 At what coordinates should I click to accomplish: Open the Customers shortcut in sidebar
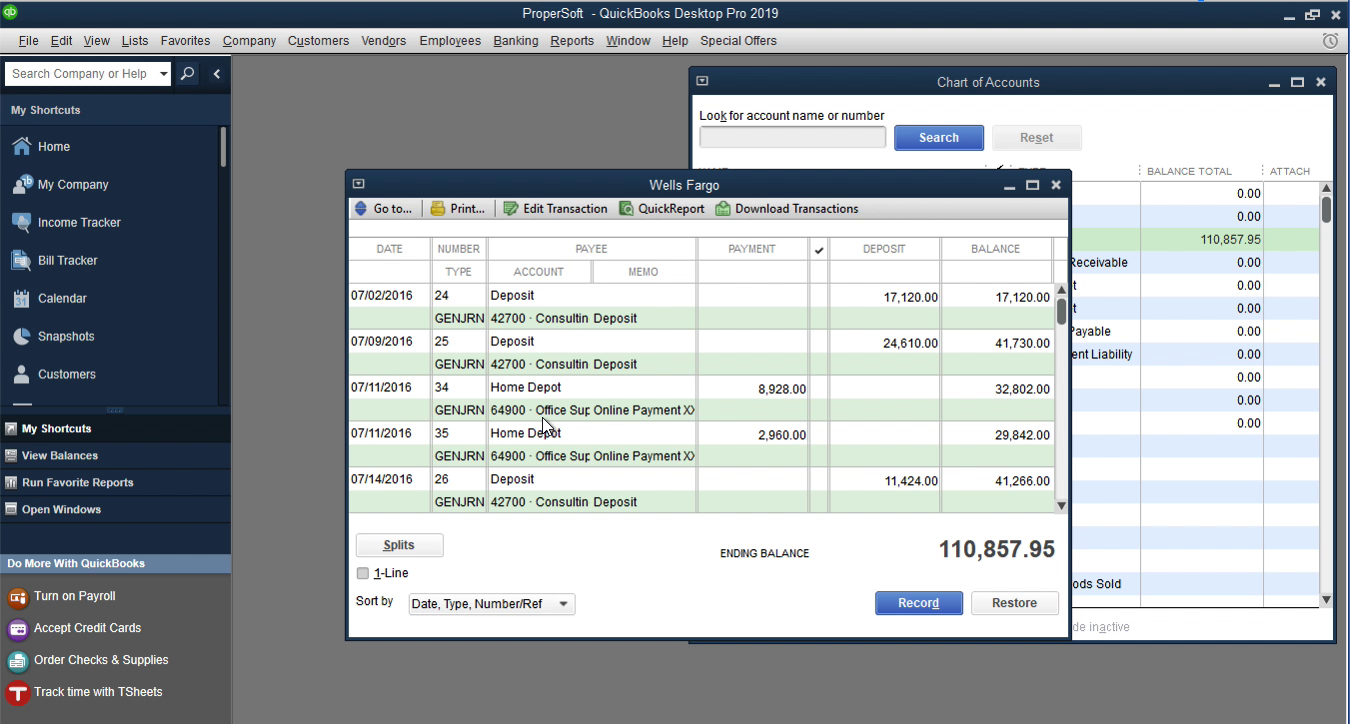tap(54, 374)
